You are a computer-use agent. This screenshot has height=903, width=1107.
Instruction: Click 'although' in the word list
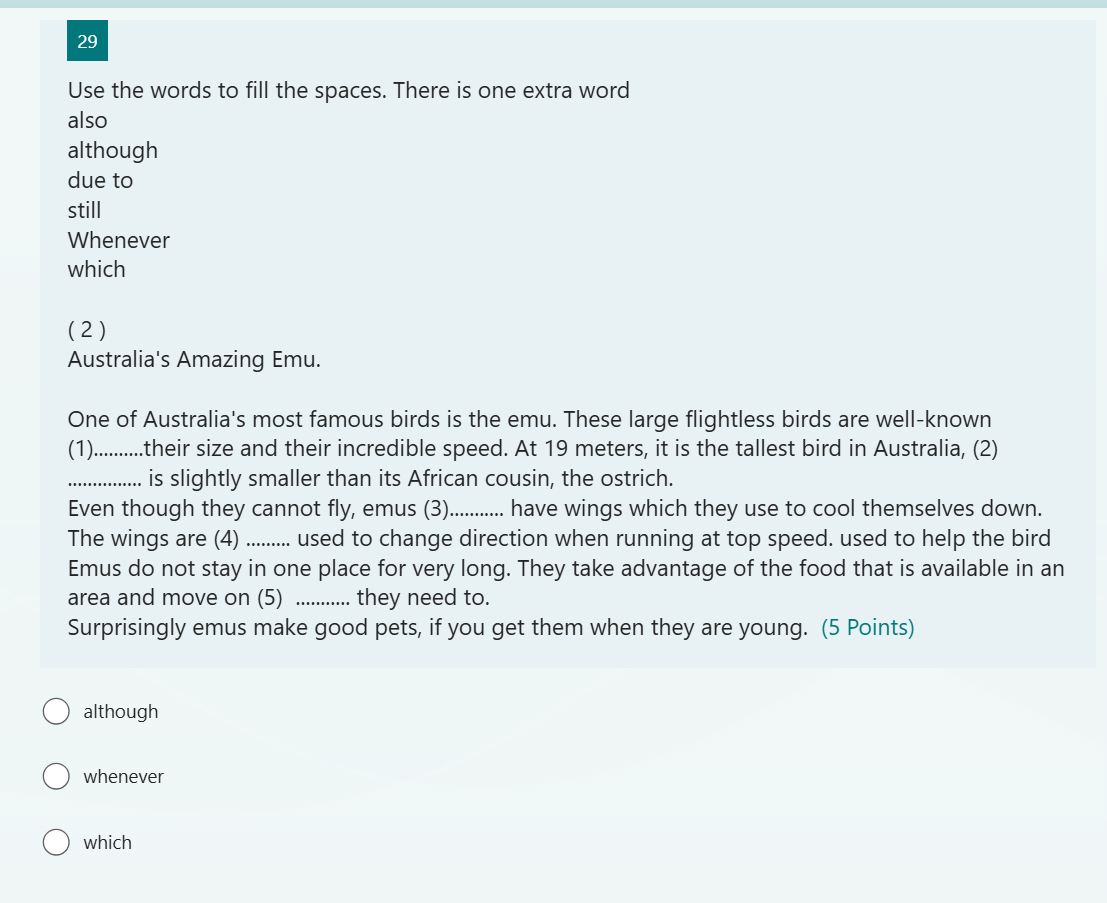pyautogui.click(x=113, y=151)
